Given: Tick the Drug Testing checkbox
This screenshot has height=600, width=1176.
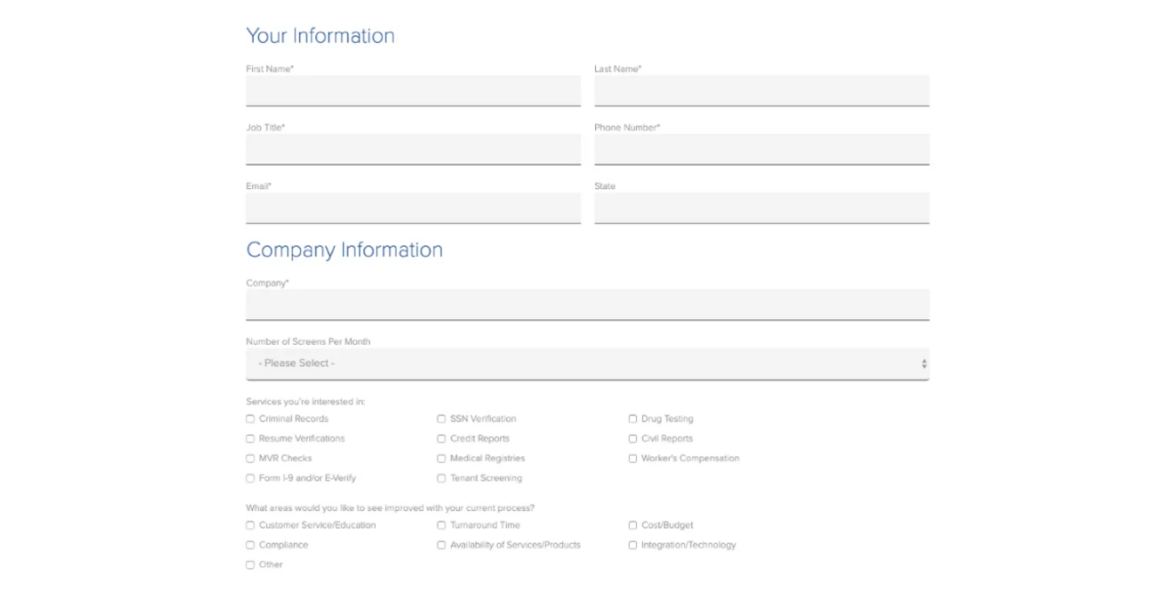Looking at the screenshot, I should point(633,419).
